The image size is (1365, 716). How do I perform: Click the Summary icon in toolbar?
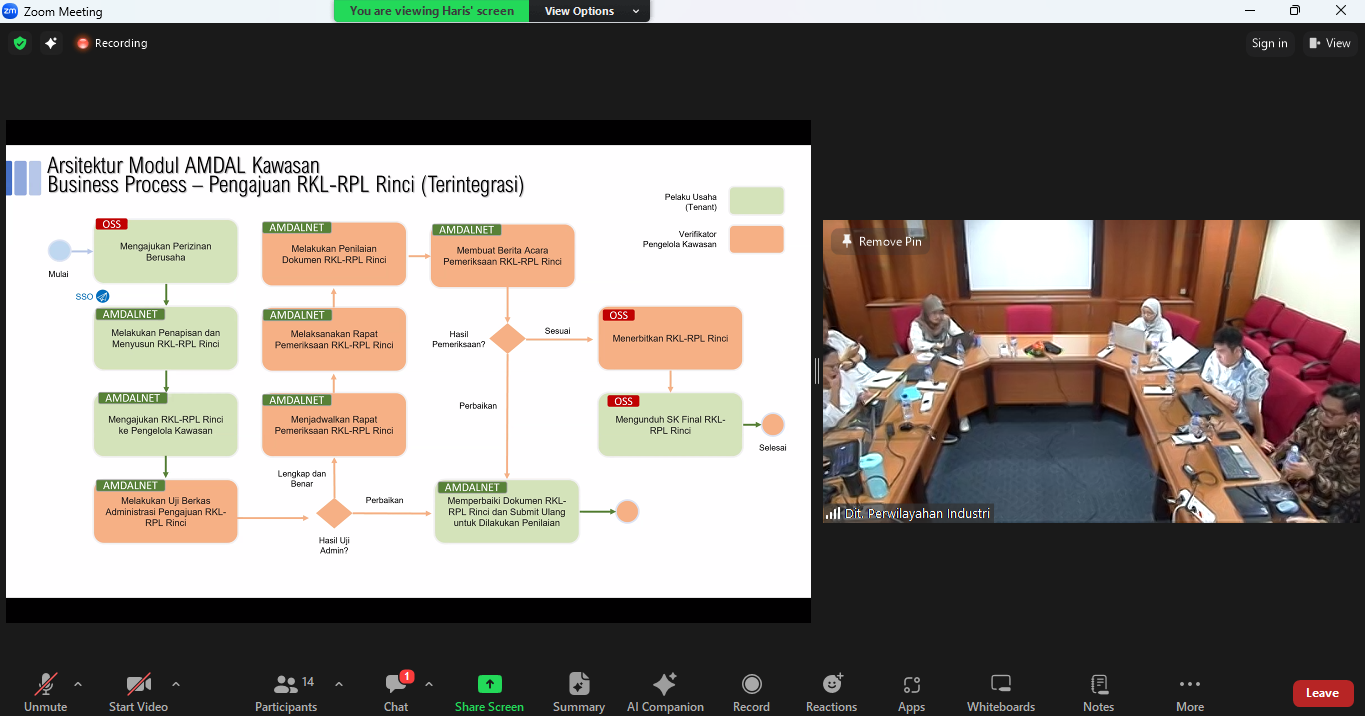(x=579, y=692)
